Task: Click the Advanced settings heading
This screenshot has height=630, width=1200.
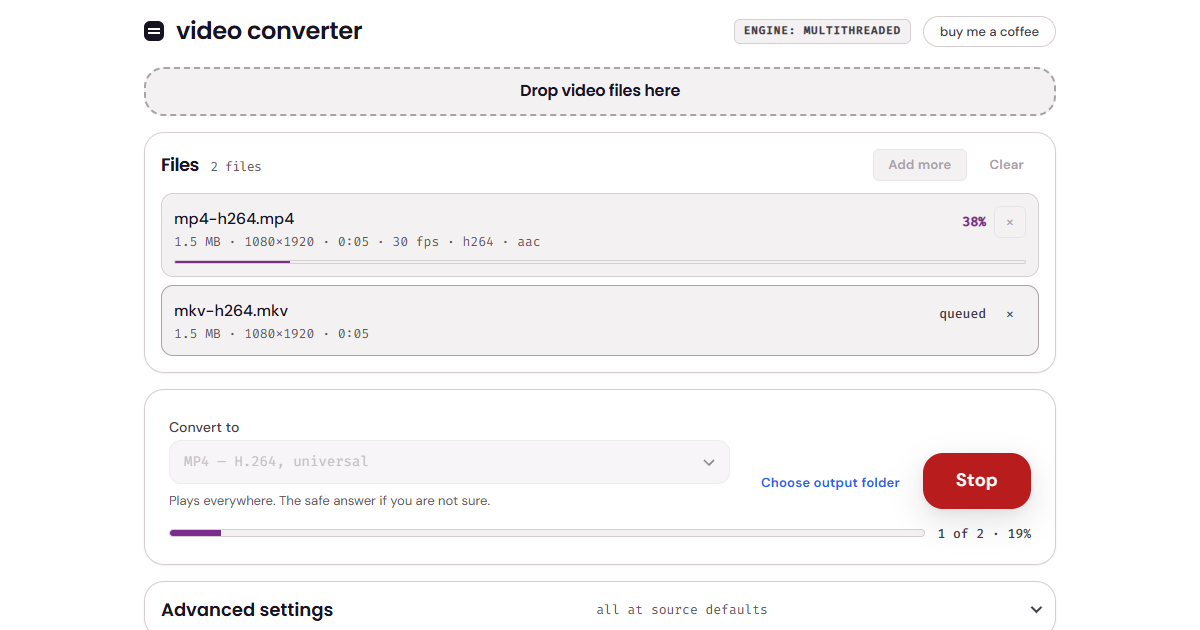Action: (247, 610)
